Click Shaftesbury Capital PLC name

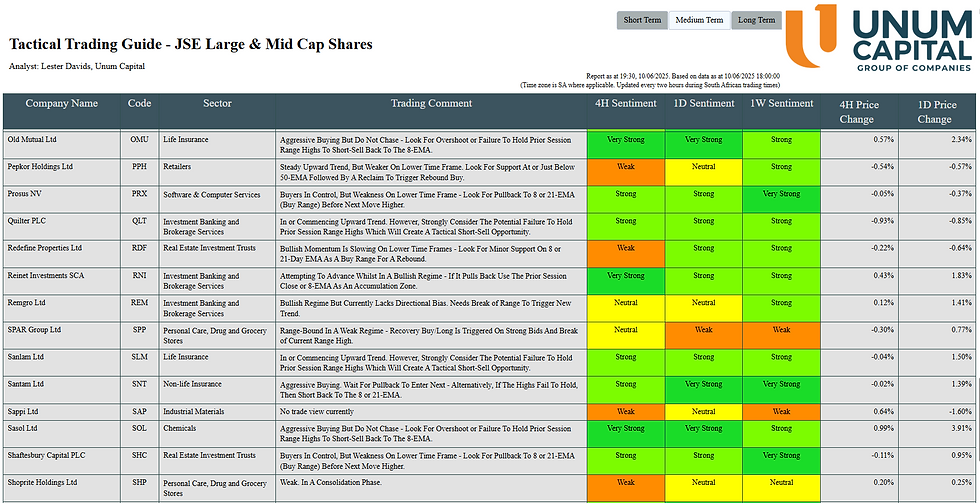[x=46, y=456]
